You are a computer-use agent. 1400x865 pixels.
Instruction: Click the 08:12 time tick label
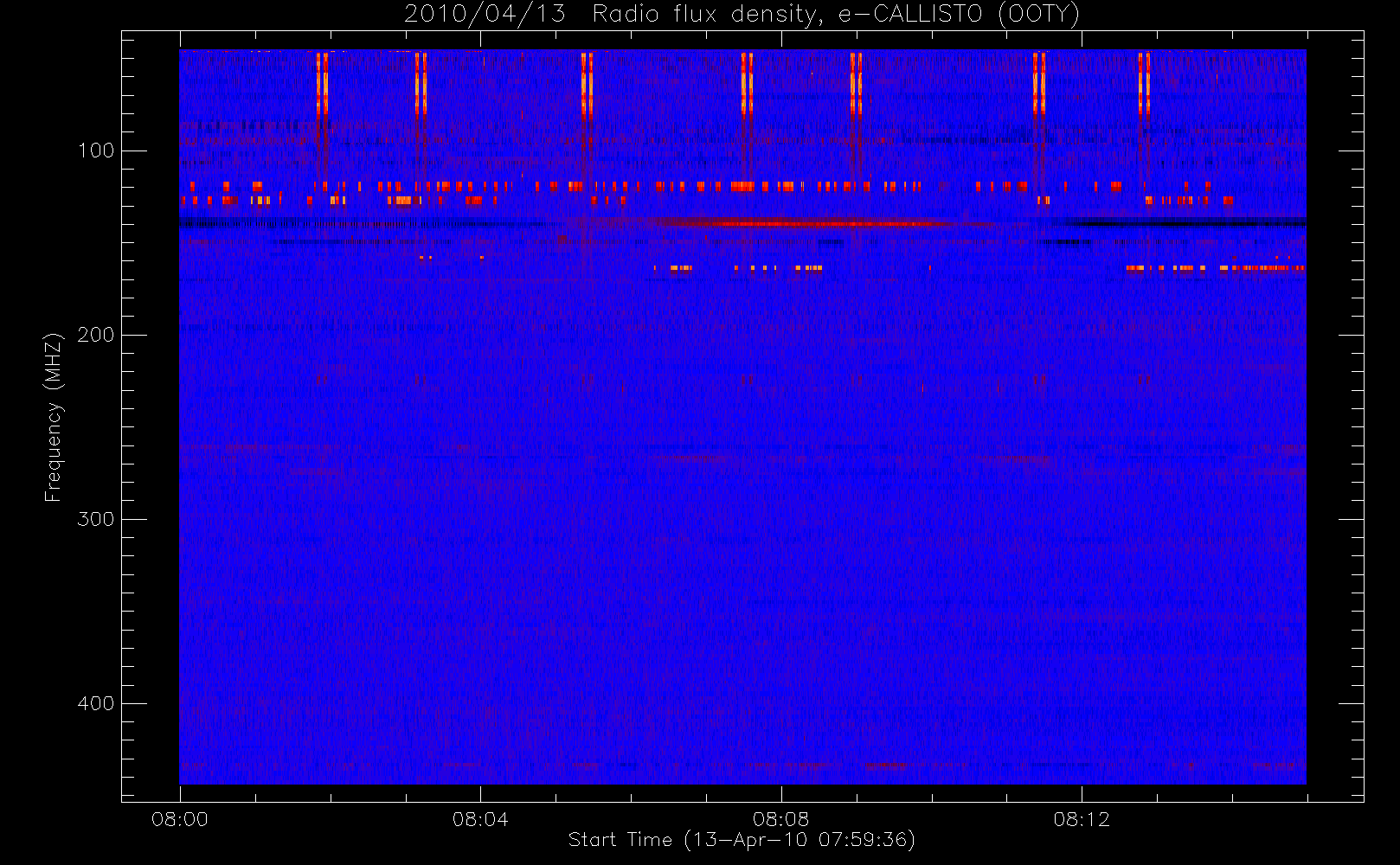[x=1082, y=819]
